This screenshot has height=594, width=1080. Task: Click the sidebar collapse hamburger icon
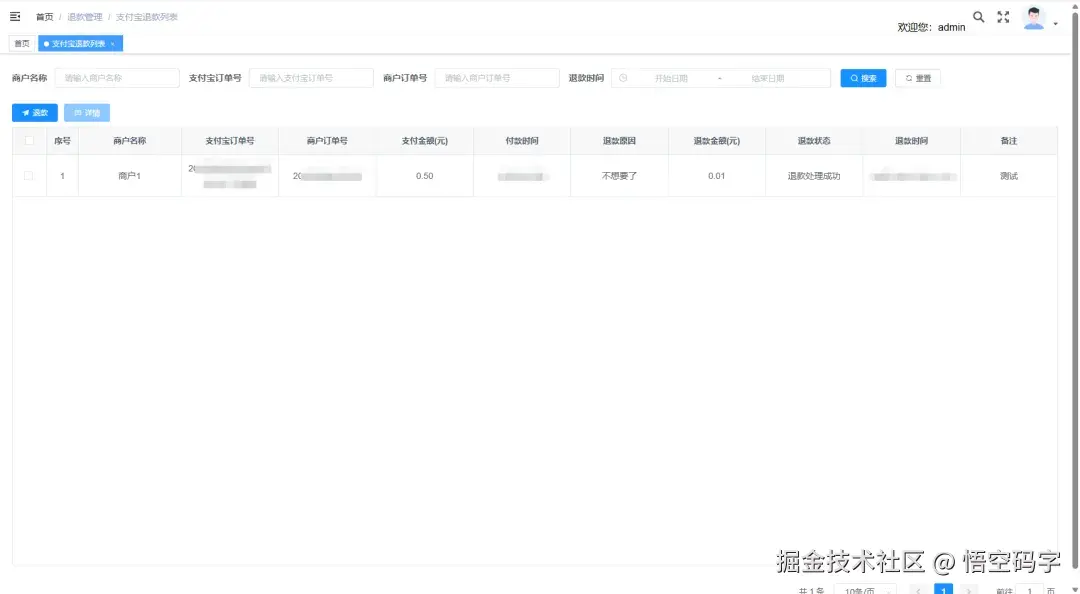[x=14, y=16]
